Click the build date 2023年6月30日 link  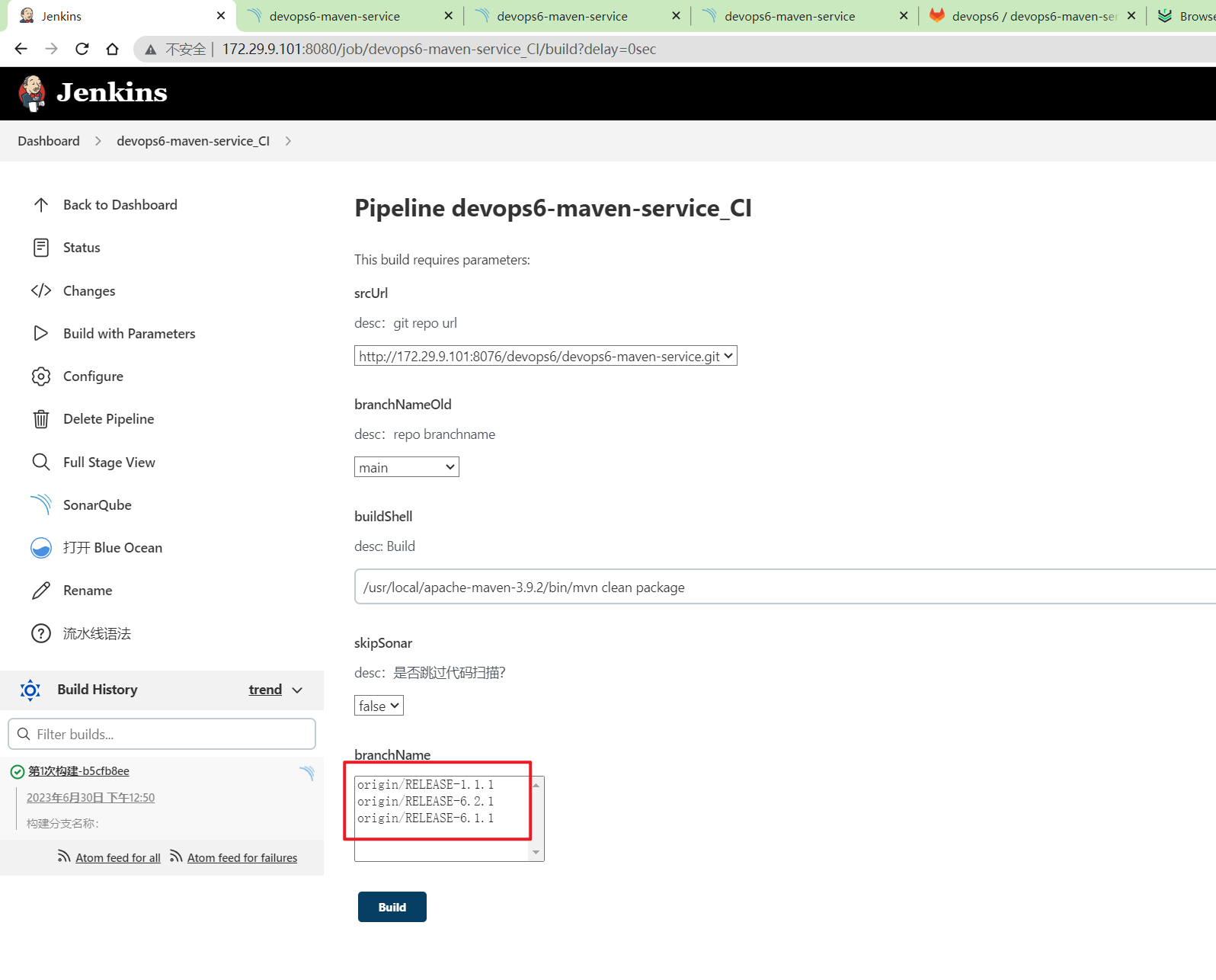(91, 798)
